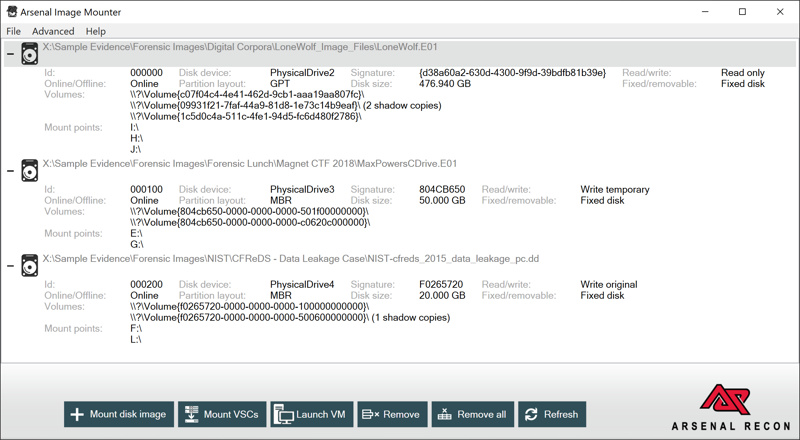Click the 476.940 GB disk size
Viewport: 800px width, 440px height.
coord(445,84)
